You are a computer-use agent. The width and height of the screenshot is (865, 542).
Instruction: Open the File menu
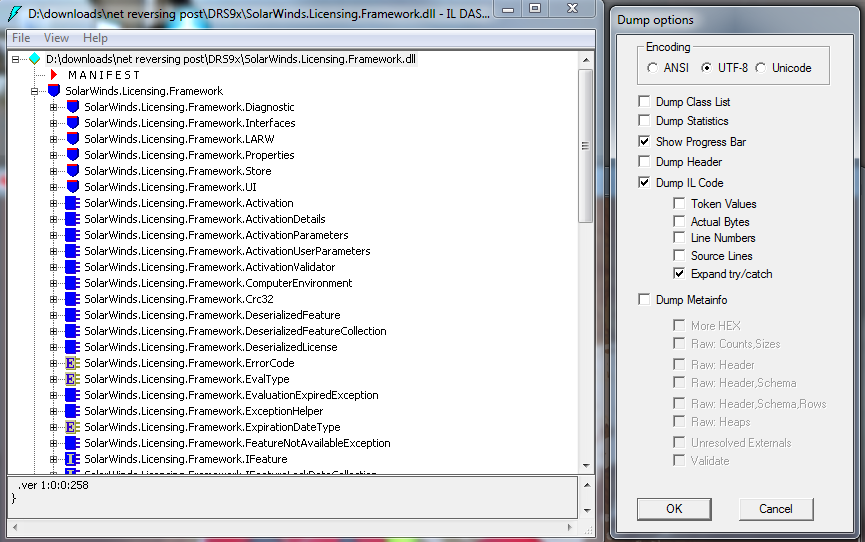(21, 38)
